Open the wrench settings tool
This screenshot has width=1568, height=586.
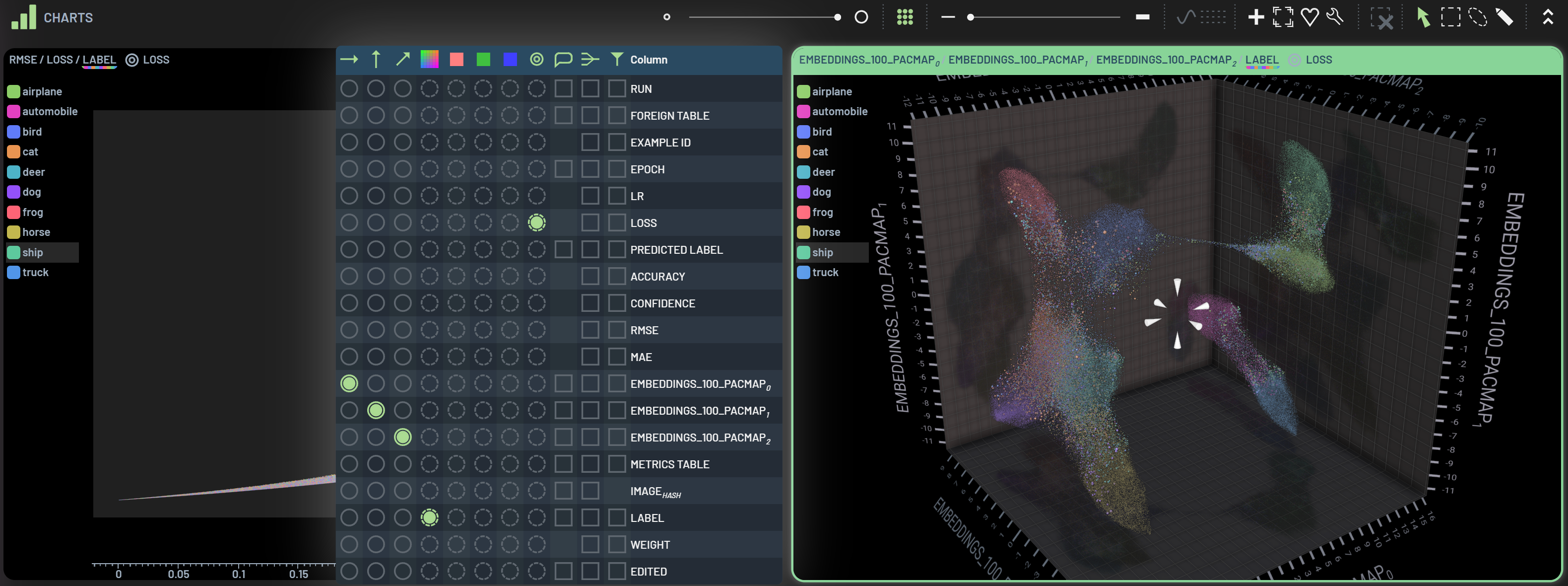(x=1335, y=17)
